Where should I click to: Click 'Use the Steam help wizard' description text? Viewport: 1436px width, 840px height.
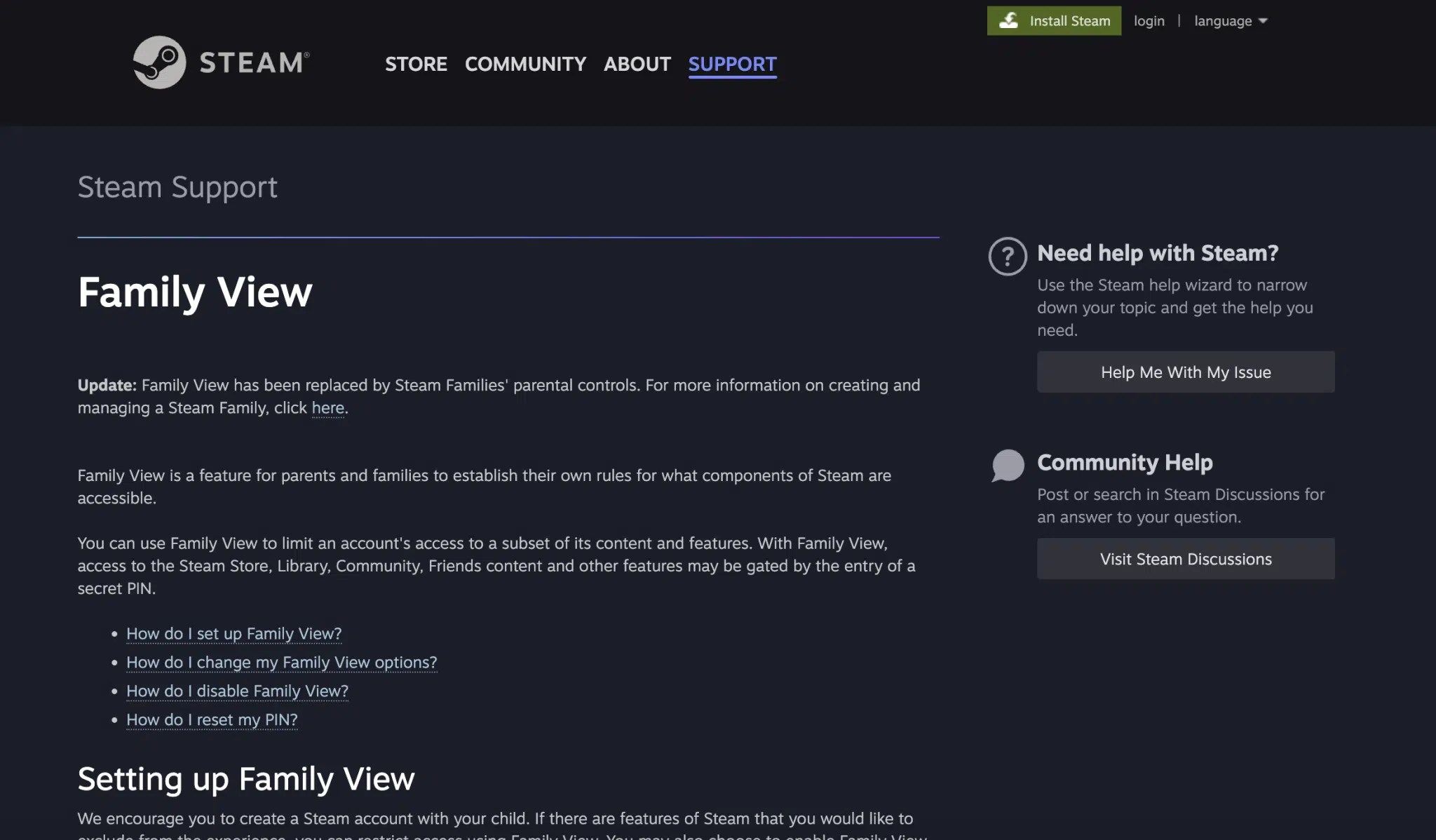(x=1175, y=308)
